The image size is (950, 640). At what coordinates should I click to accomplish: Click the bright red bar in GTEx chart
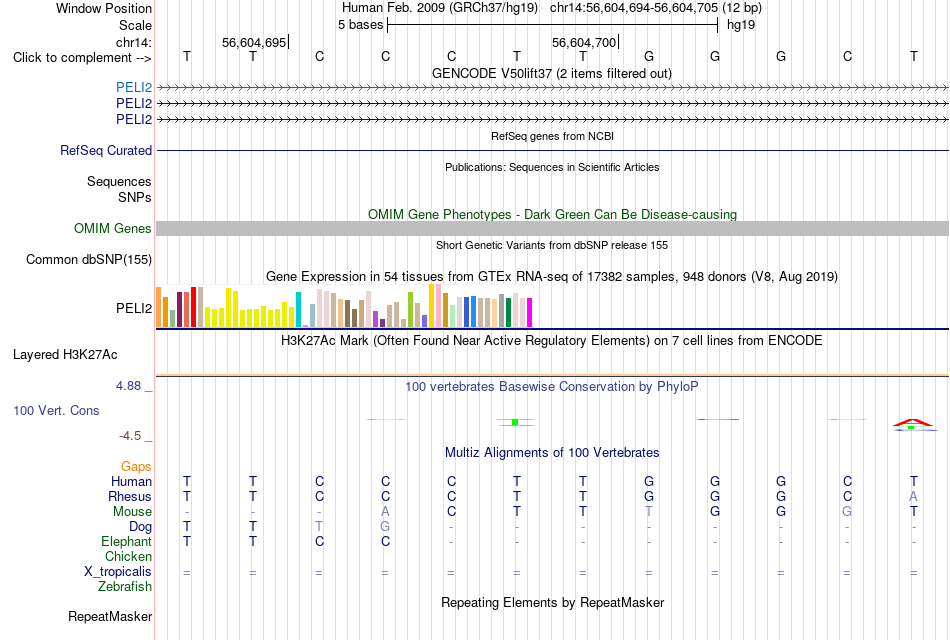[193, 307]
